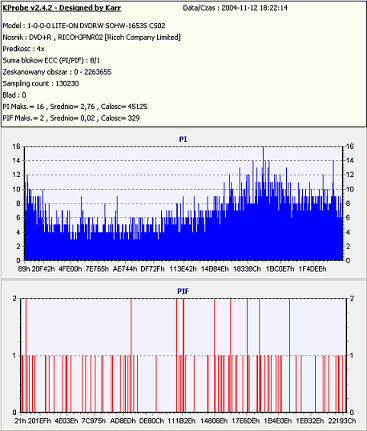Viewport: 367px width, 431px height.
Task: Click the KProbe v2.4.2 underlined title
Action: coord(62,8)
